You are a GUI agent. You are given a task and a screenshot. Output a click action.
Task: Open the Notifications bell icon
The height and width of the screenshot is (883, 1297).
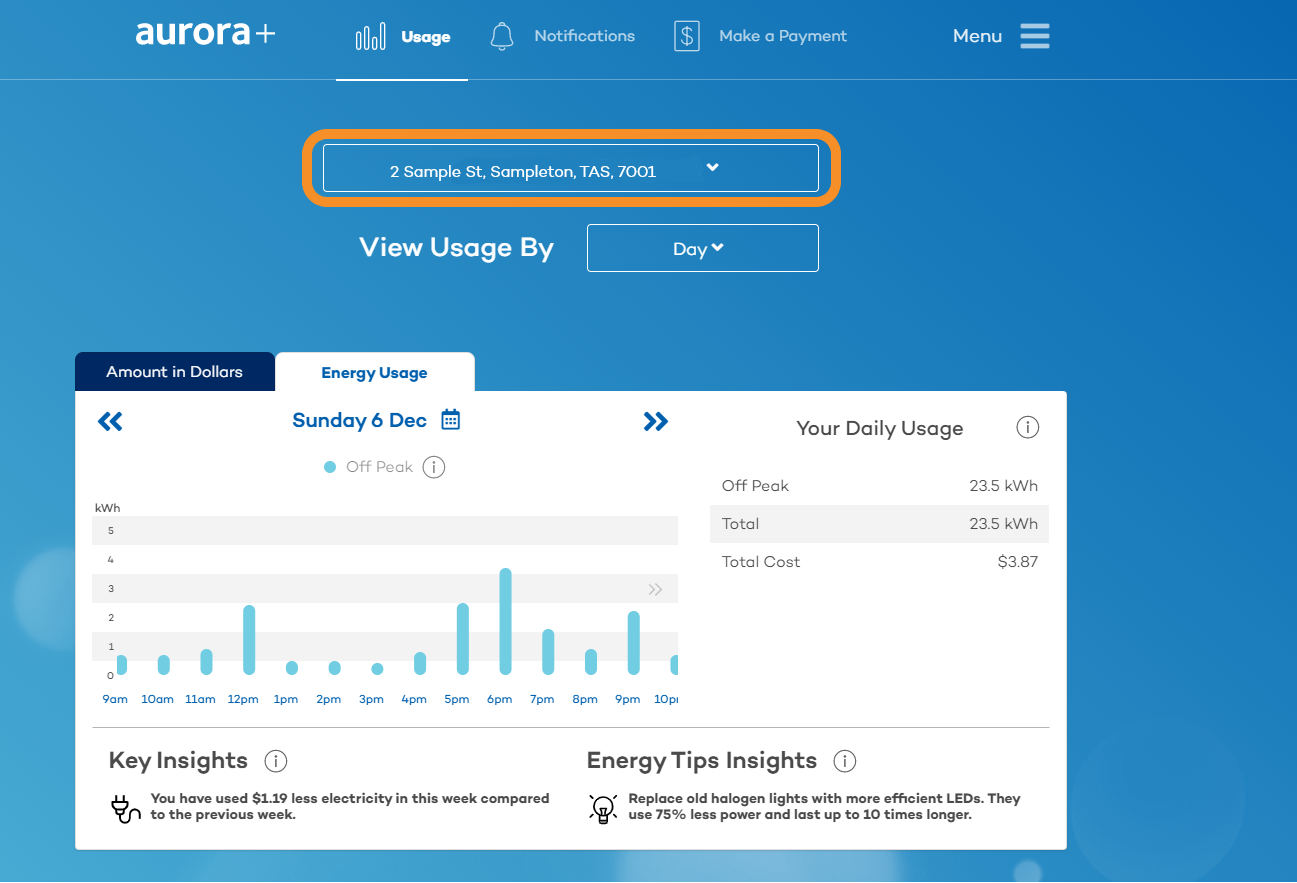(502, 35)
